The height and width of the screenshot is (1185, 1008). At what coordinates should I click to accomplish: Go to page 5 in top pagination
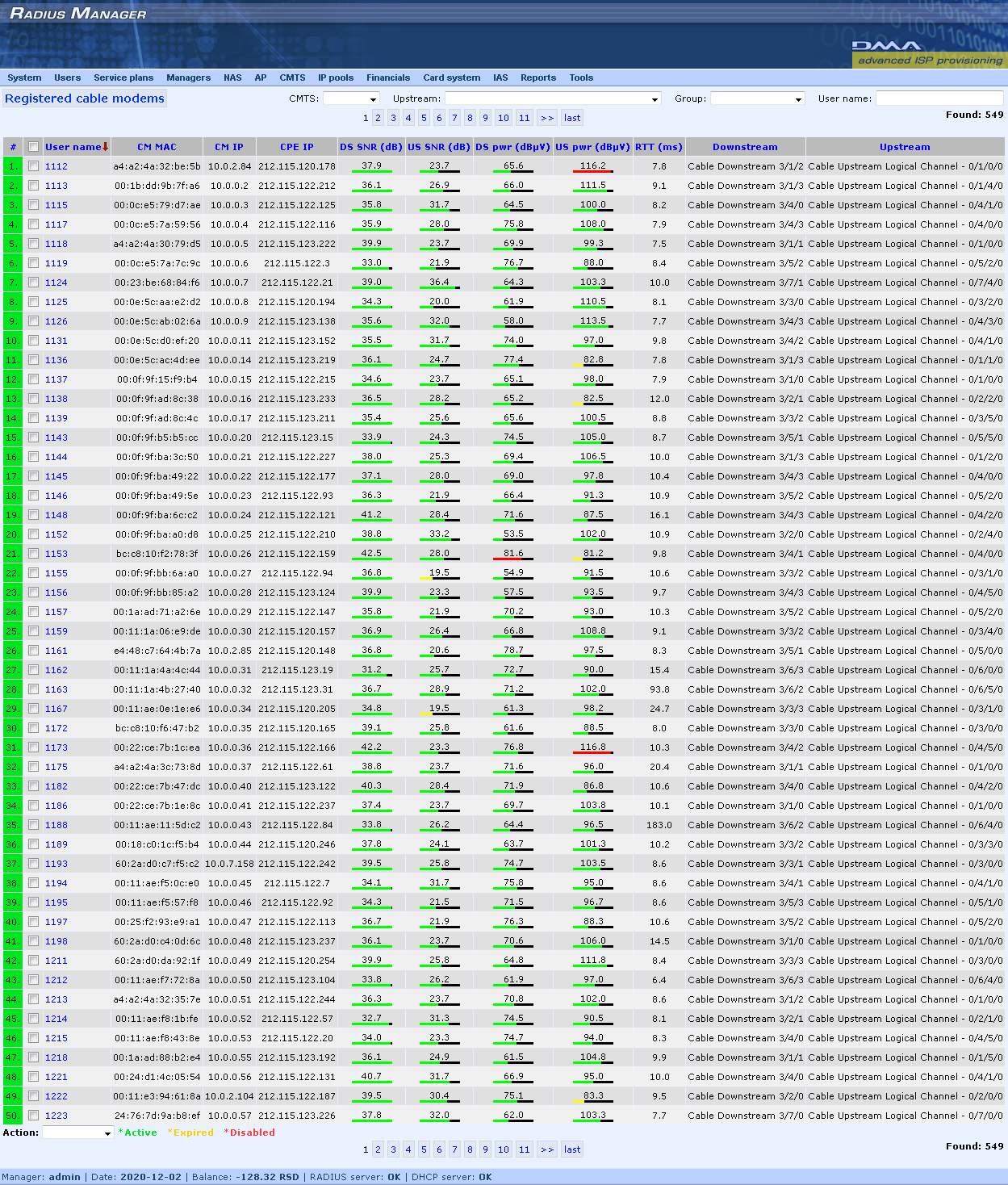(424, 118)
